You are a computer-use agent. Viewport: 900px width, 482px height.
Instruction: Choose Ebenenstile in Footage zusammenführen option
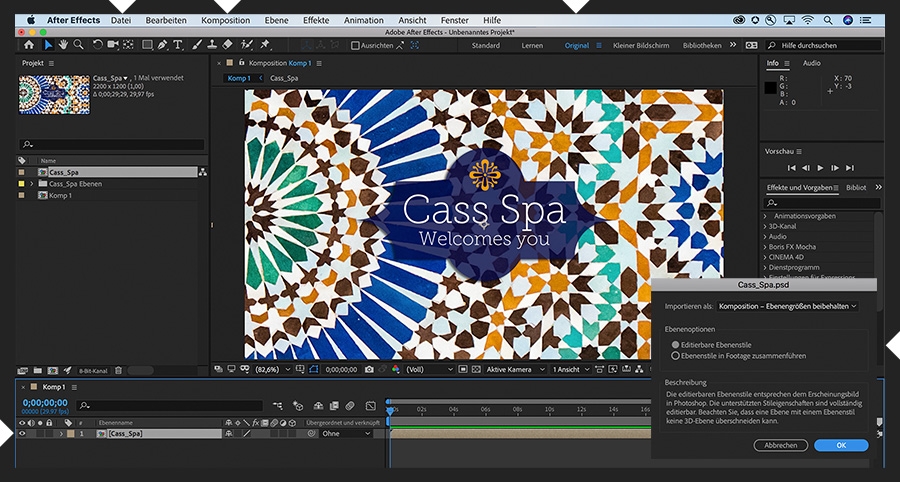(x=676, y=355)
